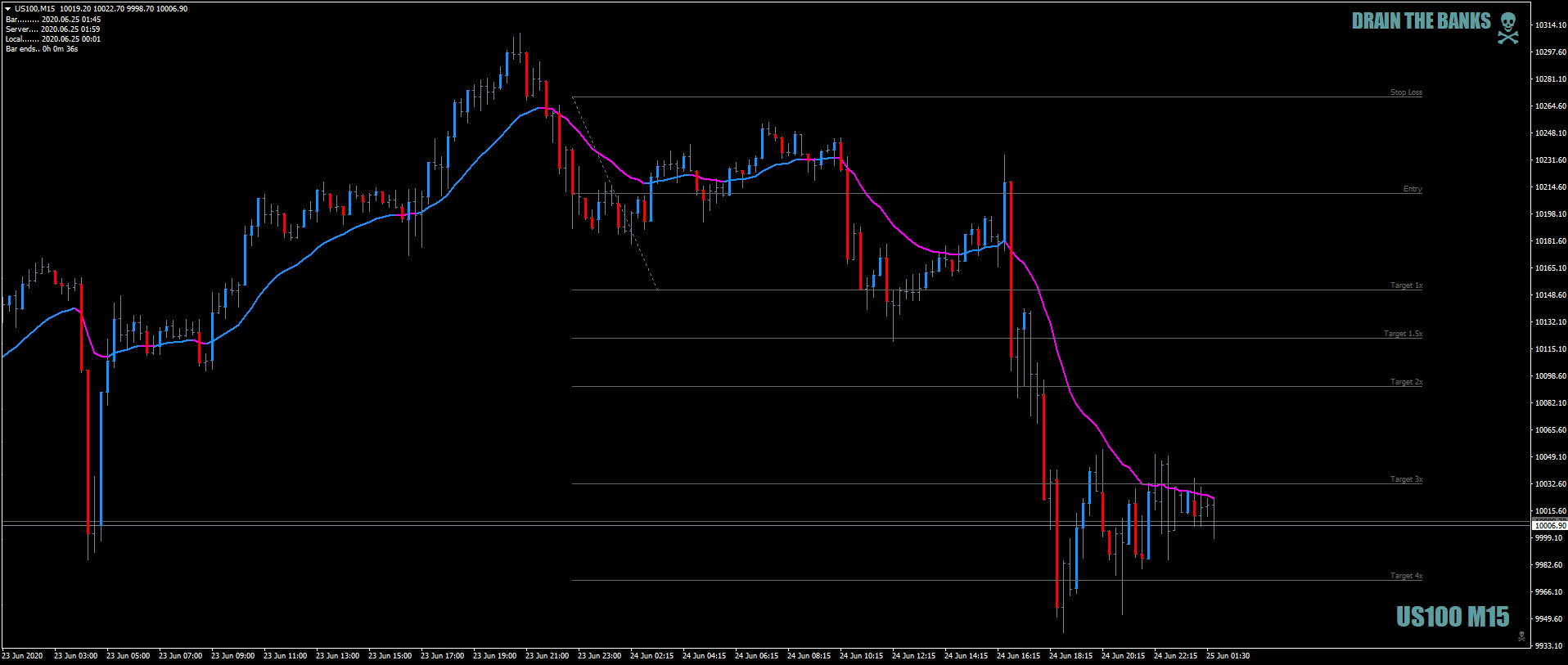Click time axis label '25 Jun 01:30'

[x=1228, y=656]
